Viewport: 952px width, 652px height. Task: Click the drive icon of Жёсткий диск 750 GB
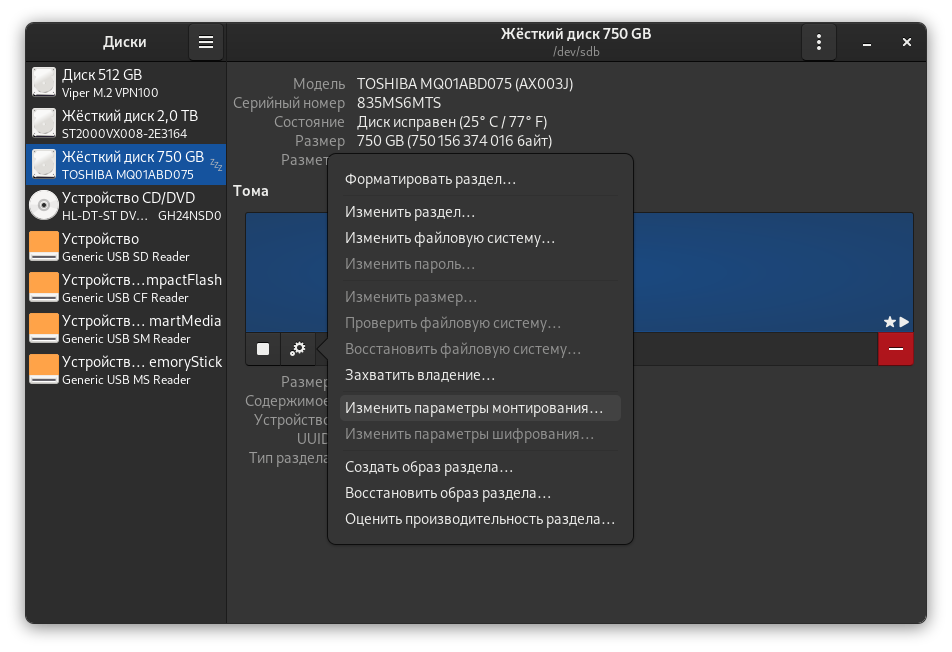[x=44, y=164]
